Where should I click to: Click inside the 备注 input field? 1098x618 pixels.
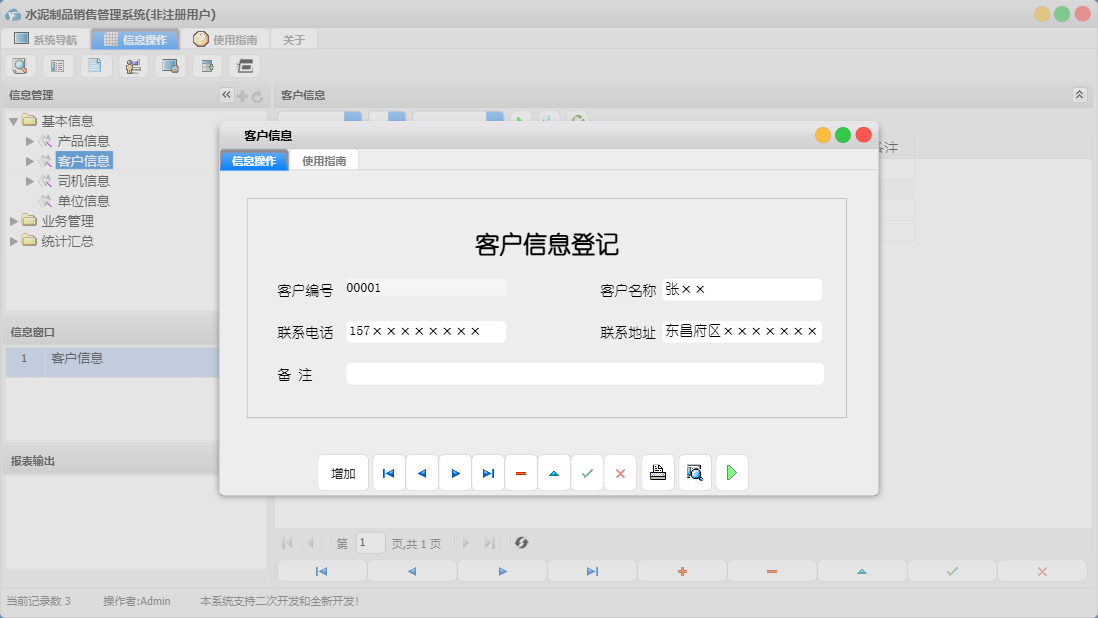pyautogui.click(x=585, y=374)
